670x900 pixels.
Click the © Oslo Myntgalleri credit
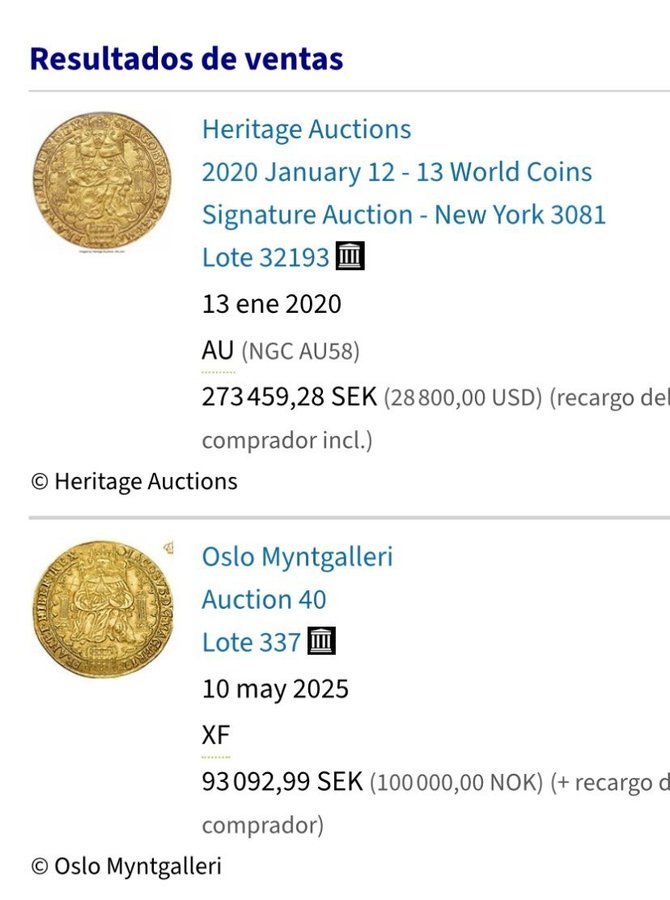point(126,866)
